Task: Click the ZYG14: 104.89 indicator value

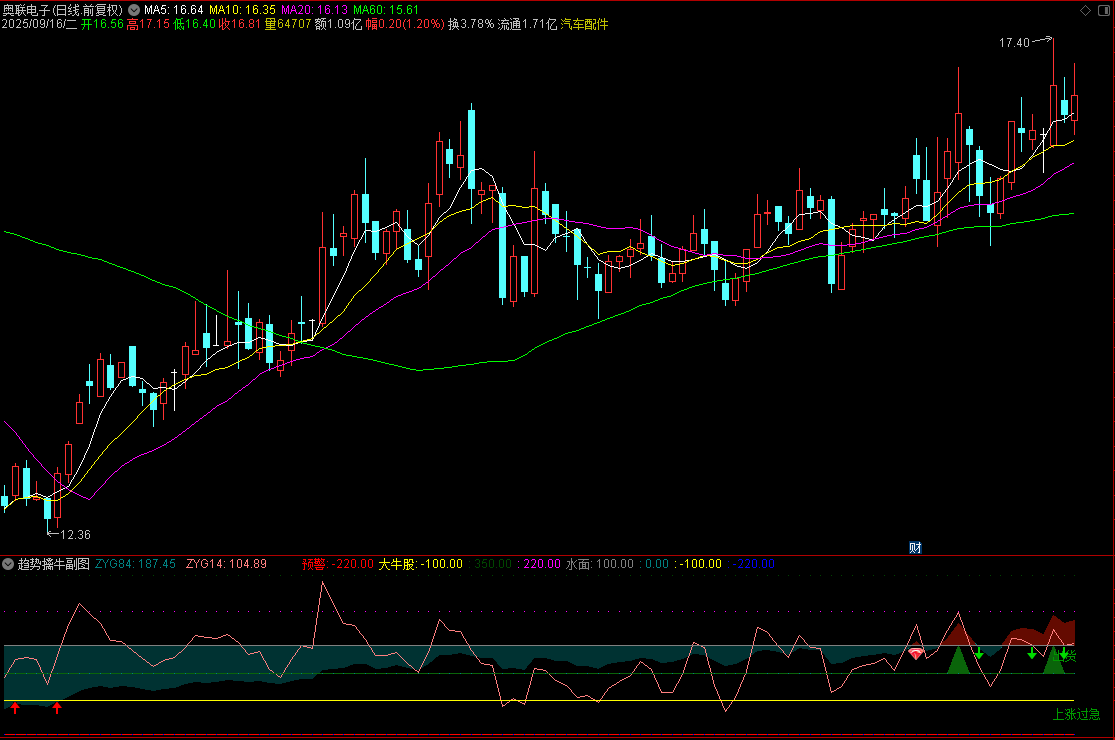Action: pyautogui.click(x=226, y=564)
